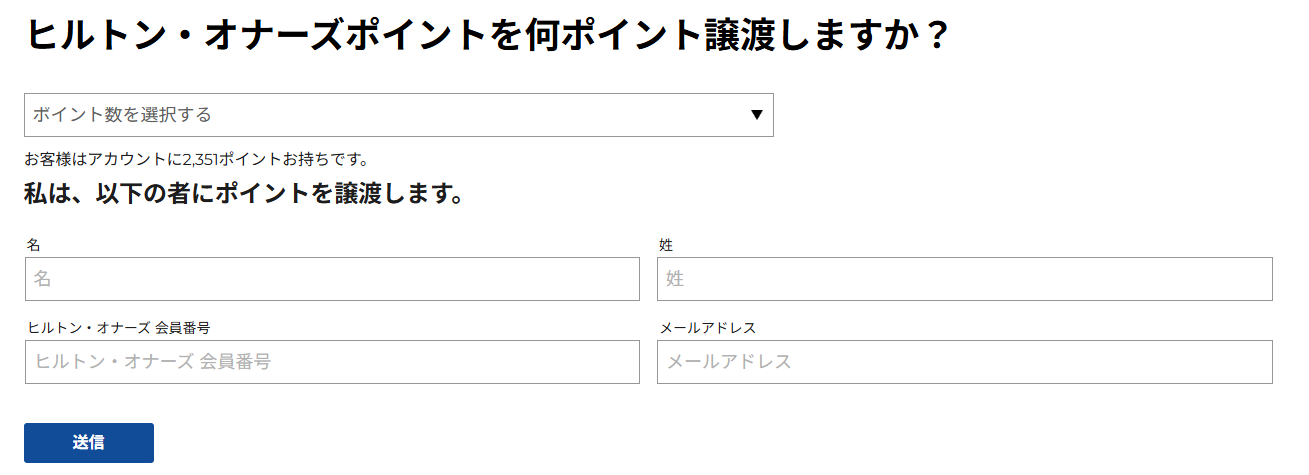Click the ヒルトン・オナーズ 会員番号 field label

pyautogui.click(x=118, y=328)
